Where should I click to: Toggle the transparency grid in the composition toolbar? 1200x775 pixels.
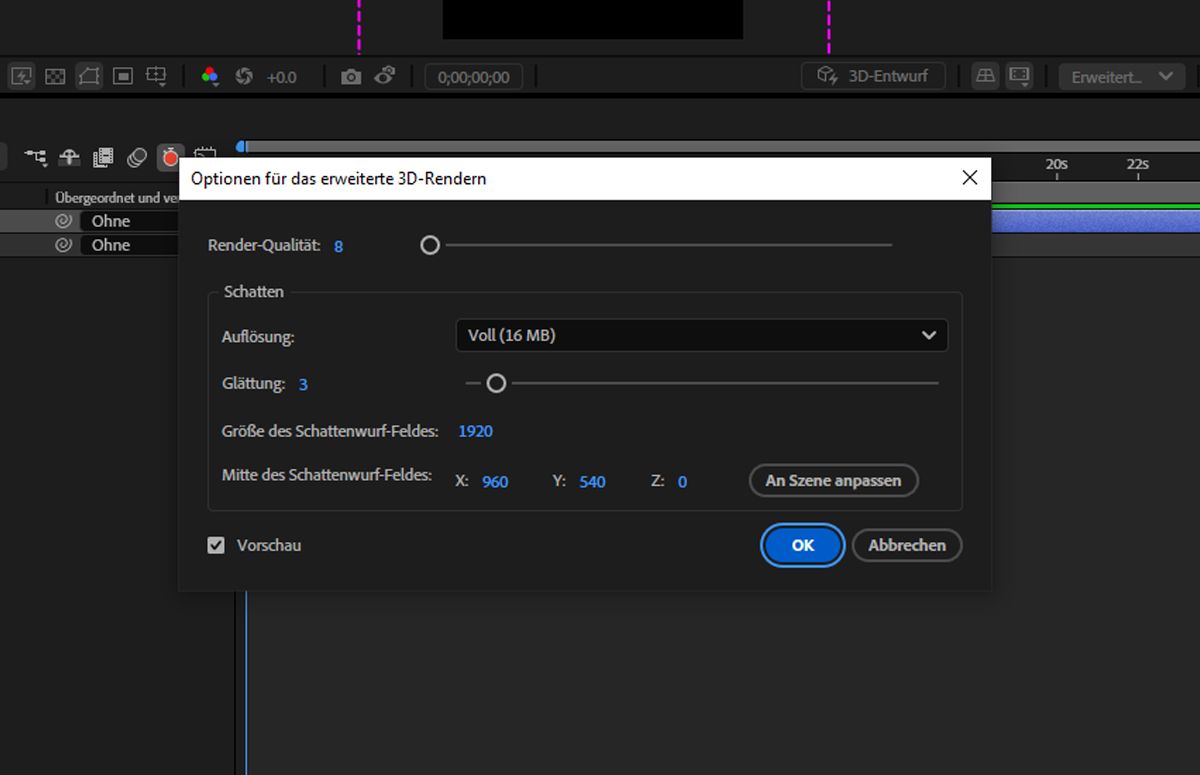point(55,76)
